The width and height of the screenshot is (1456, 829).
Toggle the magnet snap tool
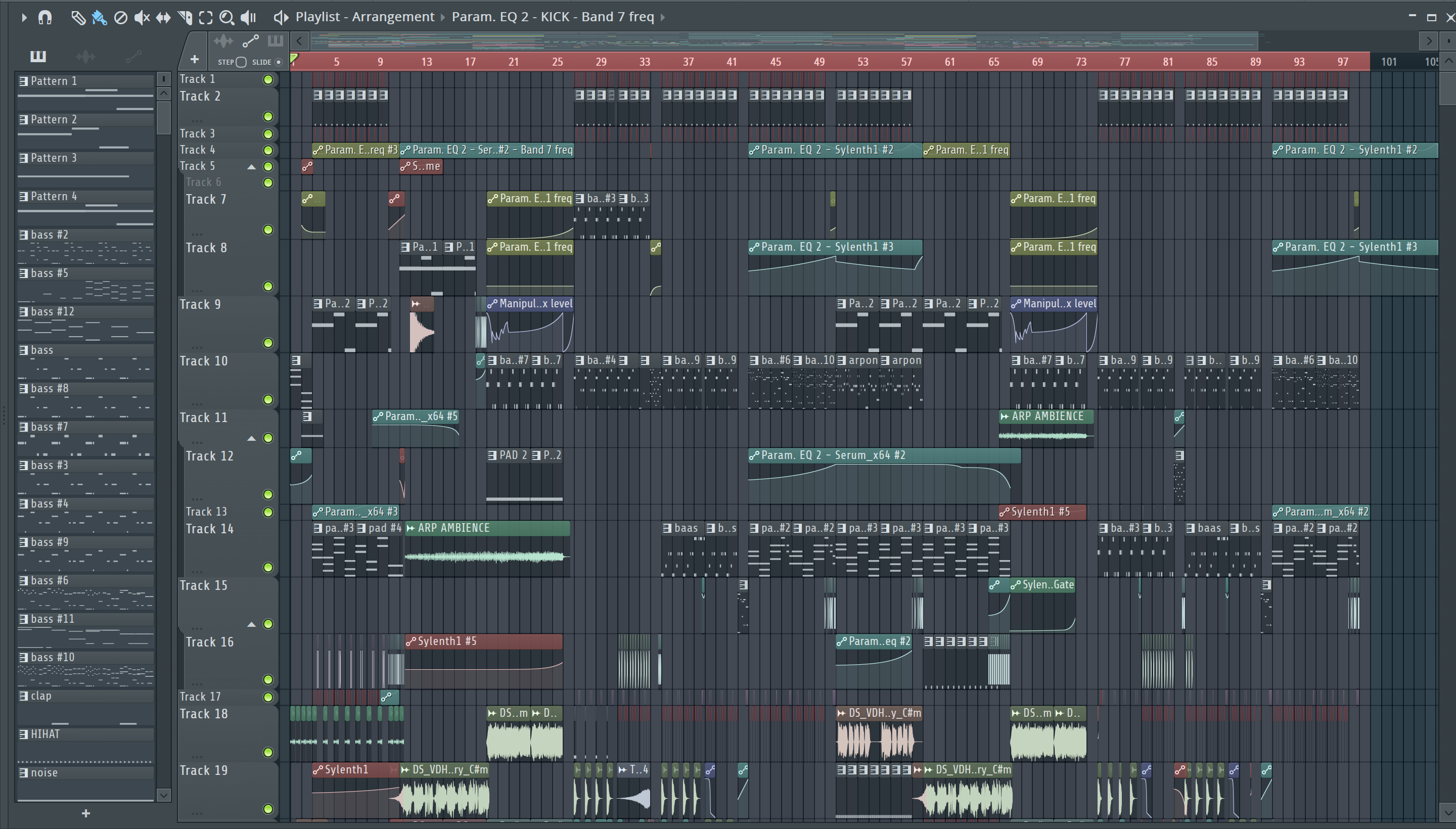pyautogui.click(x=45, y=18)
